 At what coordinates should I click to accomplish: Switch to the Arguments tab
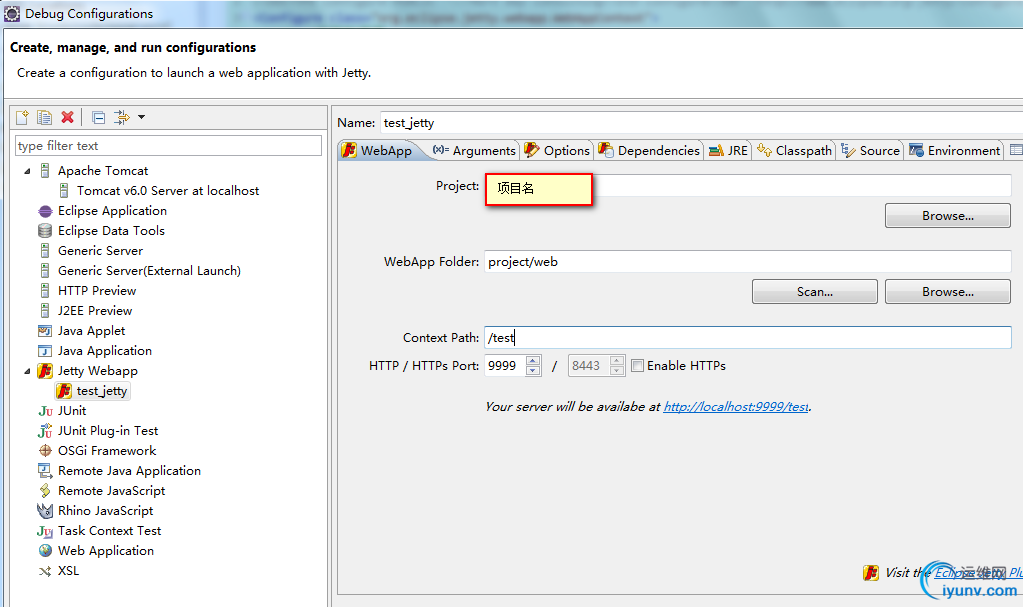(474, 151)
